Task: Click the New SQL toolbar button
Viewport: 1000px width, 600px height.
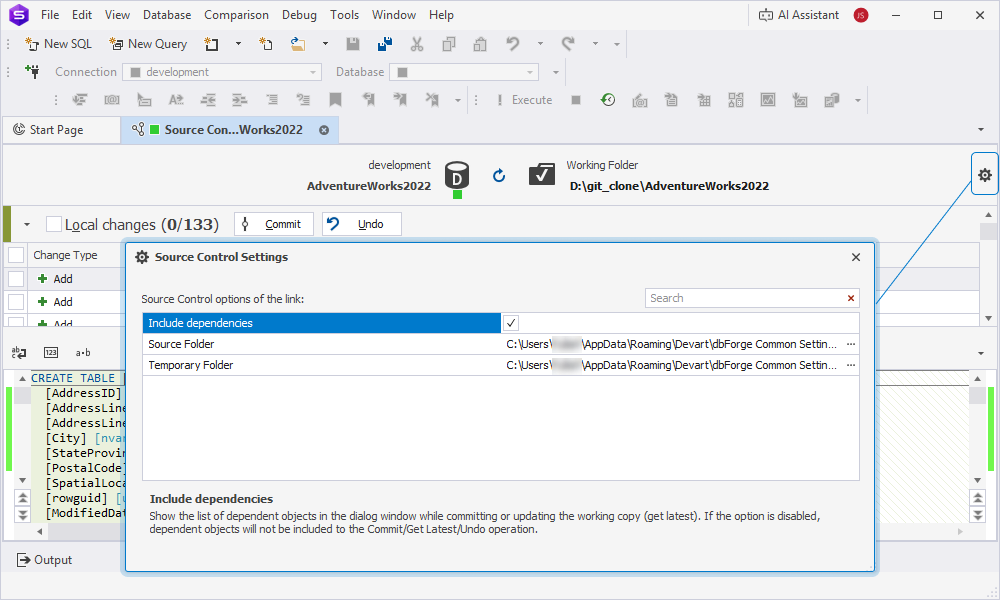Action: coord(58,44)
